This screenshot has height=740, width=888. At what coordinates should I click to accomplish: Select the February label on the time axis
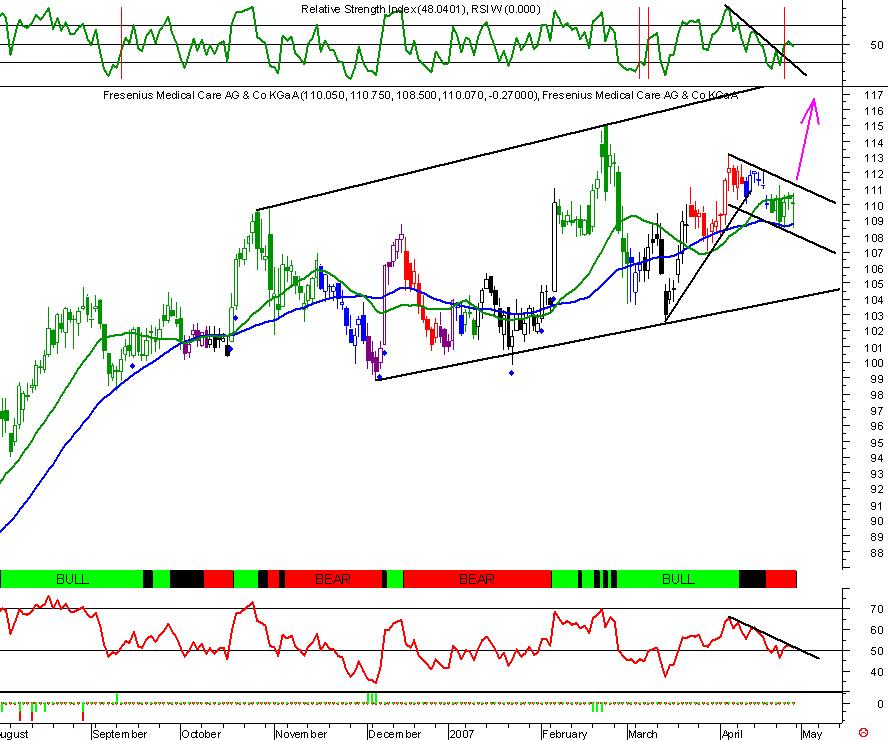(565, 734)
